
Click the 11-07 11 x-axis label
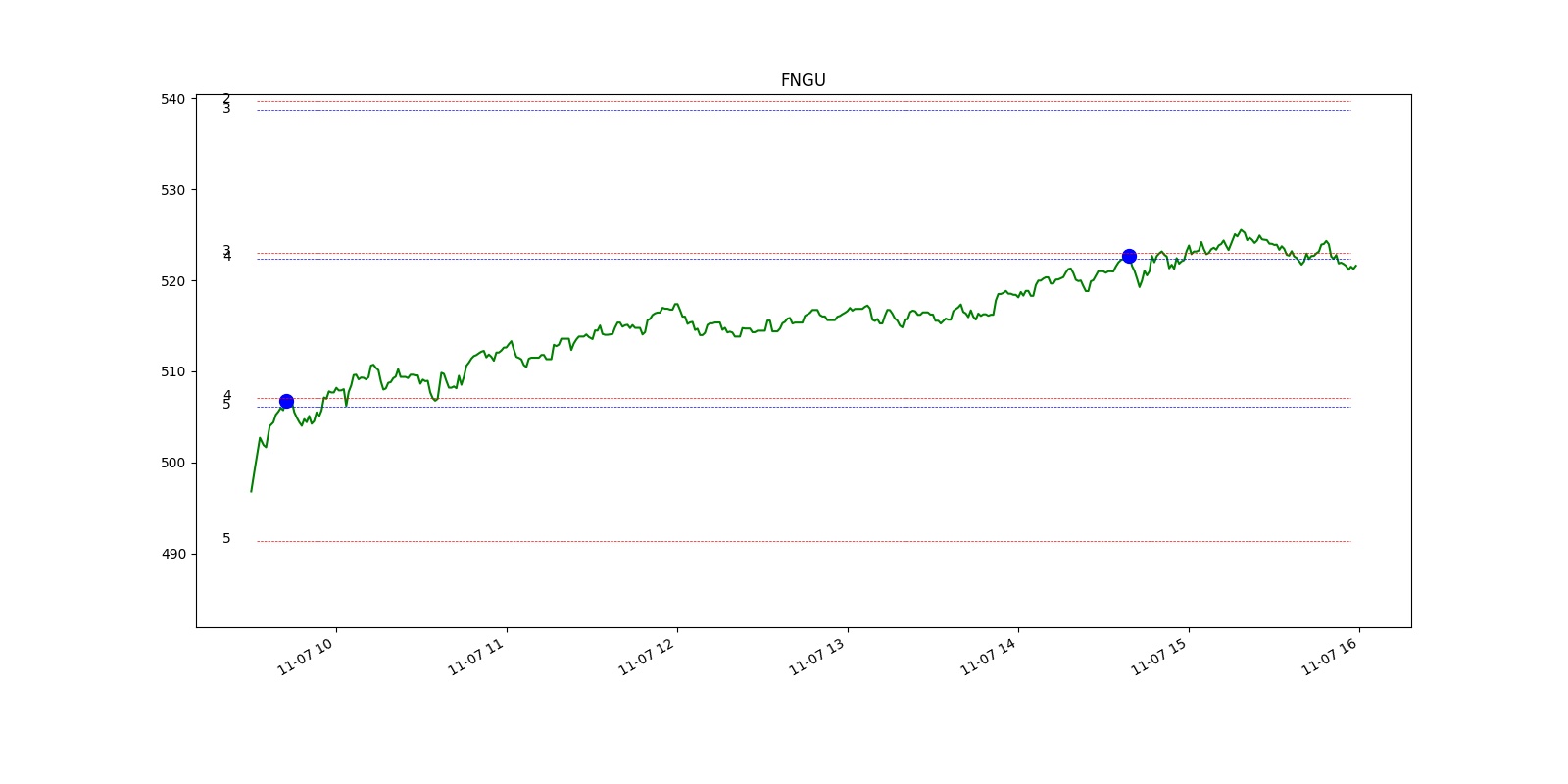(476, 657)
